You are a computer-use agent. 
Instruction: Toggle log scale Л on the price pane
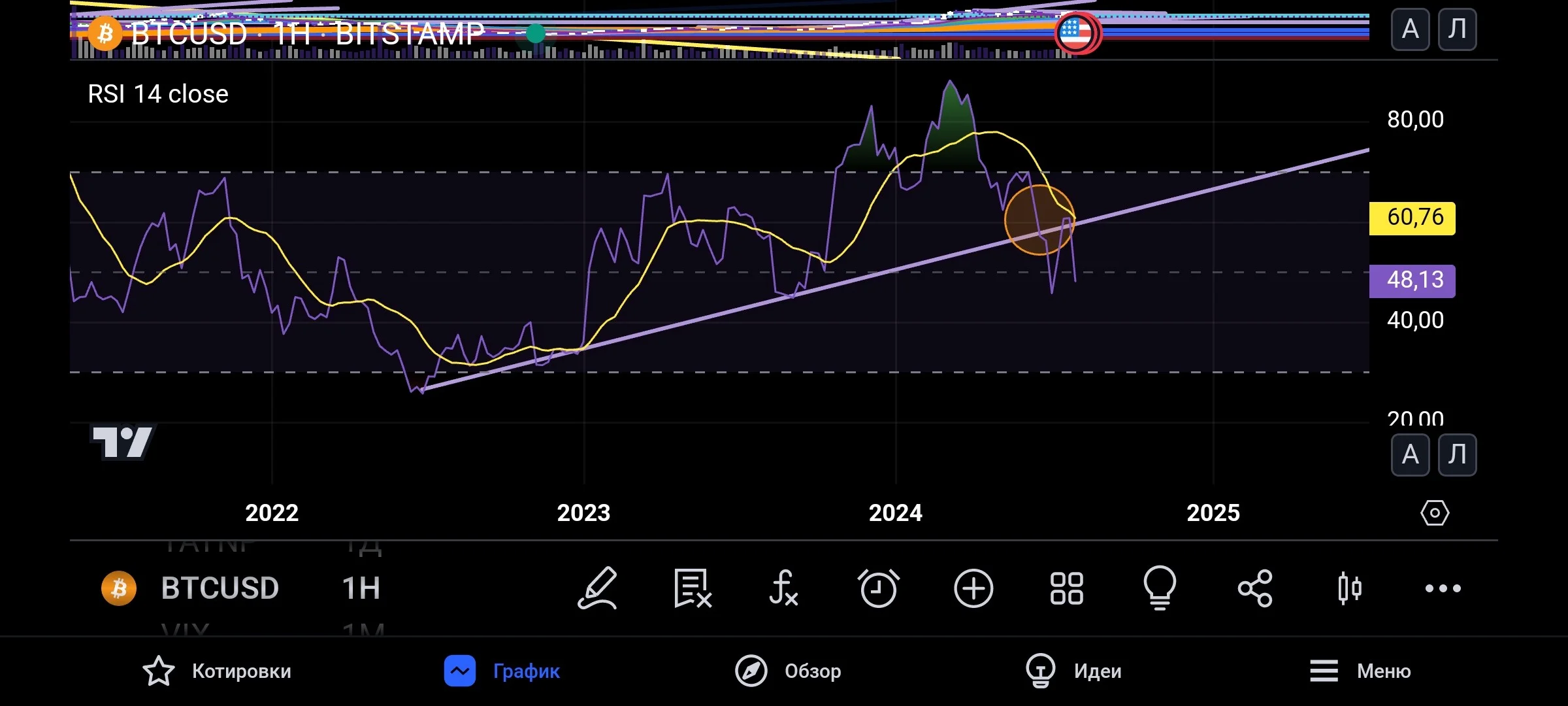[1457, 29]
